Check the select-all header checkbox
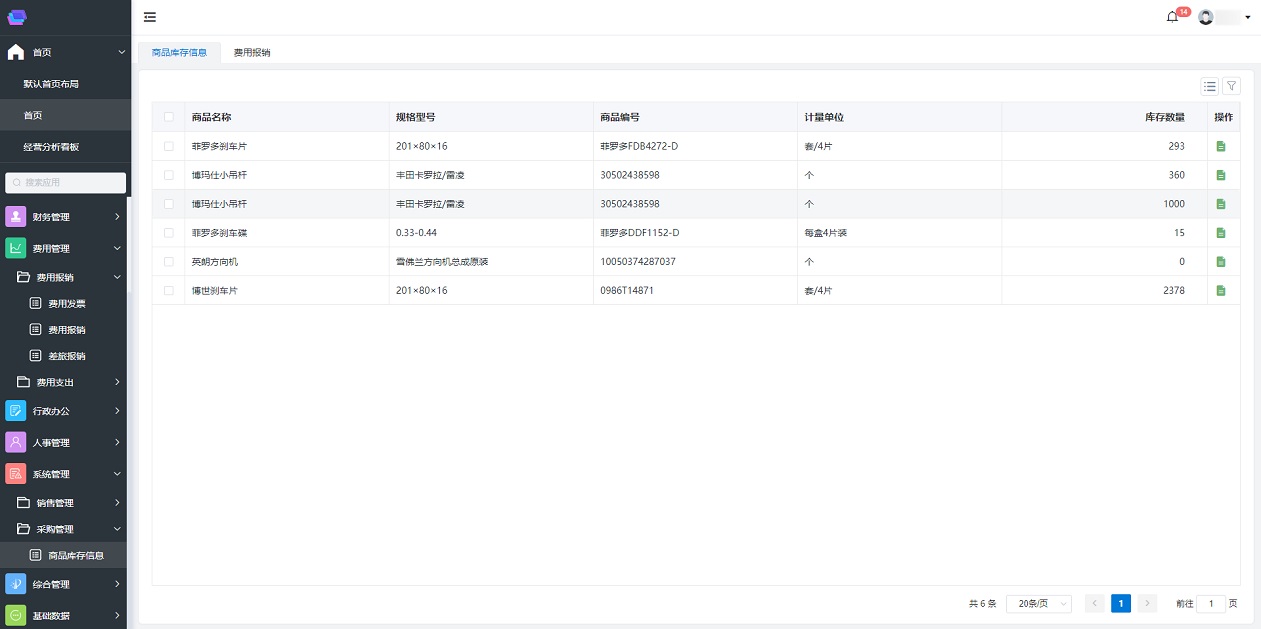This screenshot has width=1261, height=629. [169, 117]
